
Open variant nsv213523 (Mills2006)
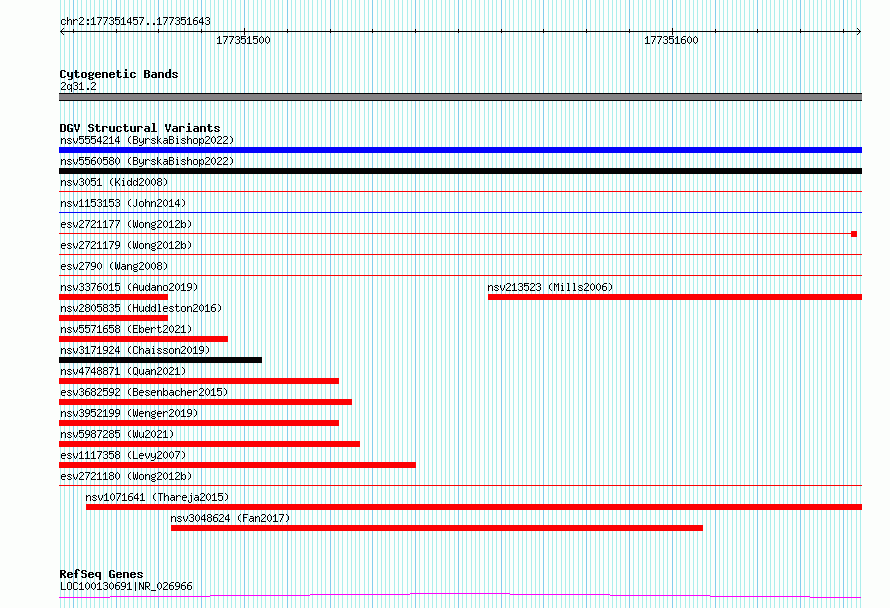[x=551, y=287]
